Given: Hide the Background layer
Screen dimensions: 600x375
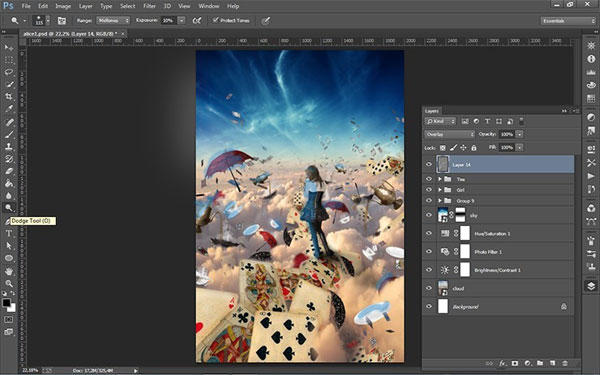Looking at the screenshot, I should 429,307.
